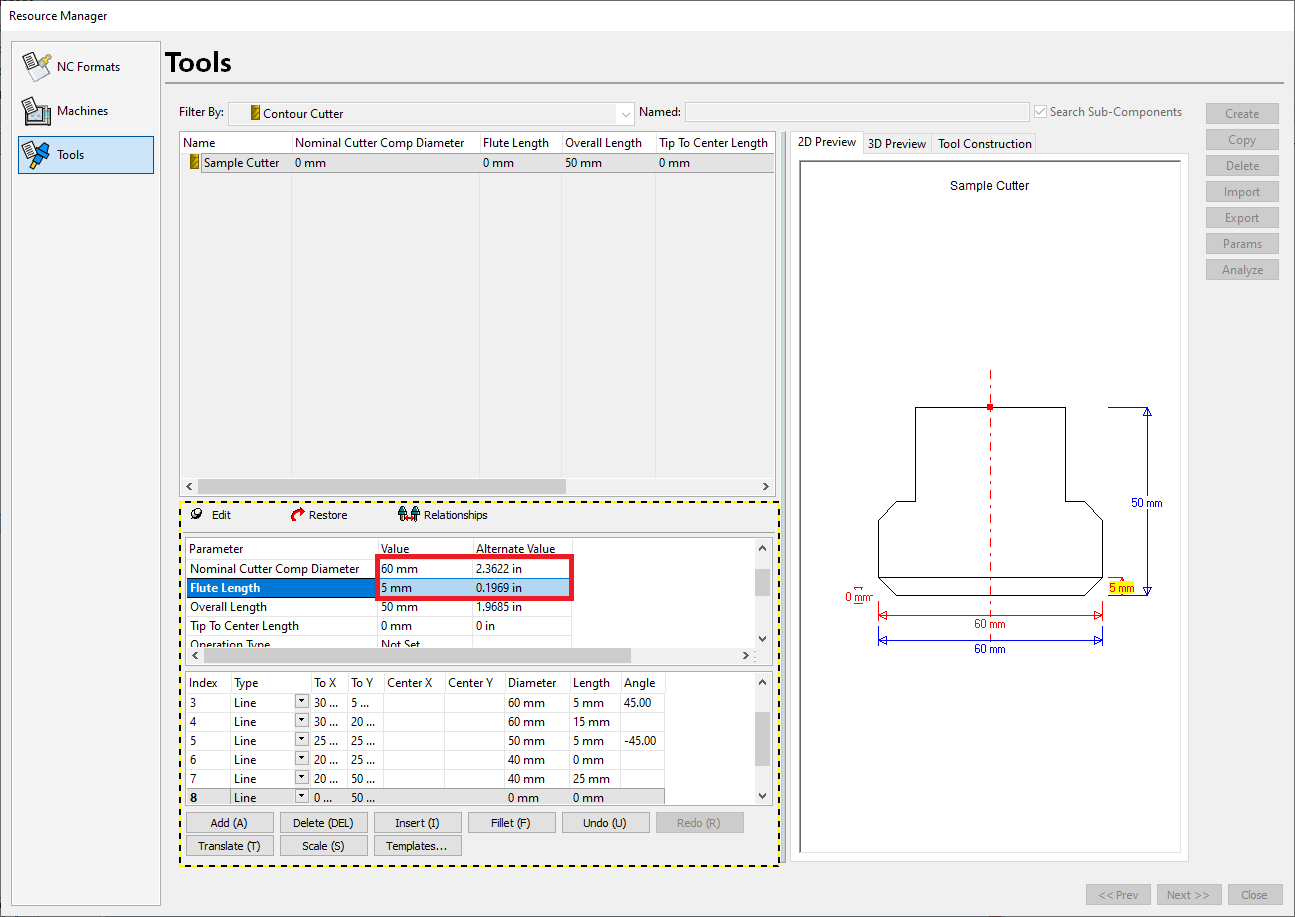Open the NC Formats section icon

36,67
